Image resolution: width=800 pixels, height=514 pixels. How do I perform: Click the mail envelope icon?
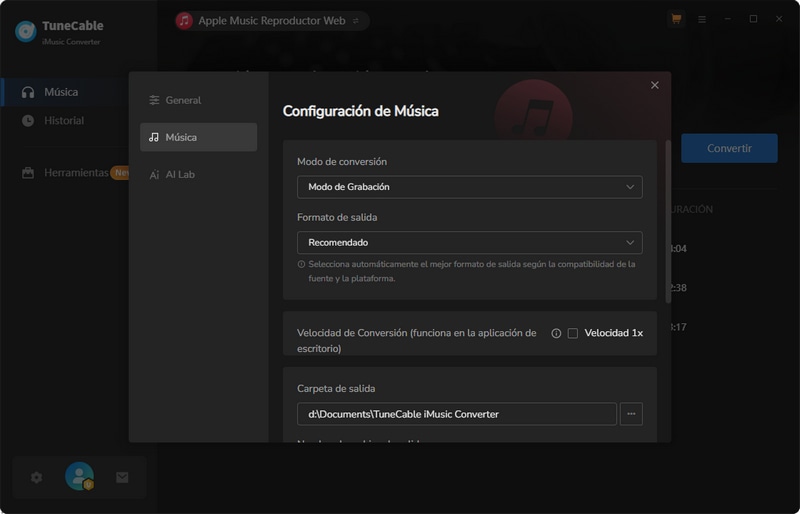coord(122,477)
